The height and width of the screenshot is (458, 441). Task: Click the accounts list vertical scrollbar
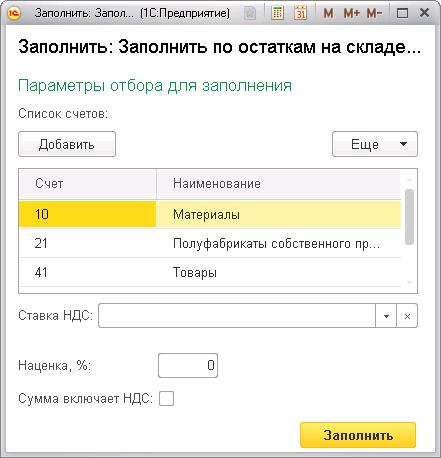(x=409, y=231)
